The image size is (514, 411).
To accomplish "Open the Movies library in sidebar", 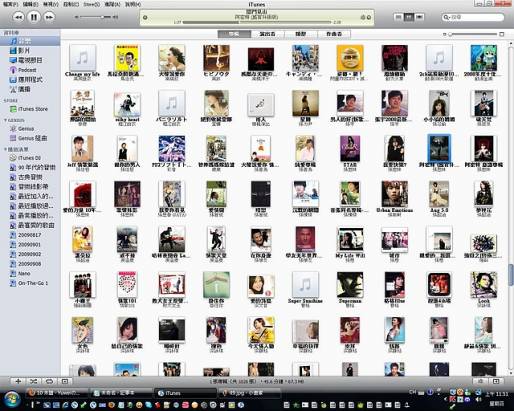I will (x=30, y=51).
